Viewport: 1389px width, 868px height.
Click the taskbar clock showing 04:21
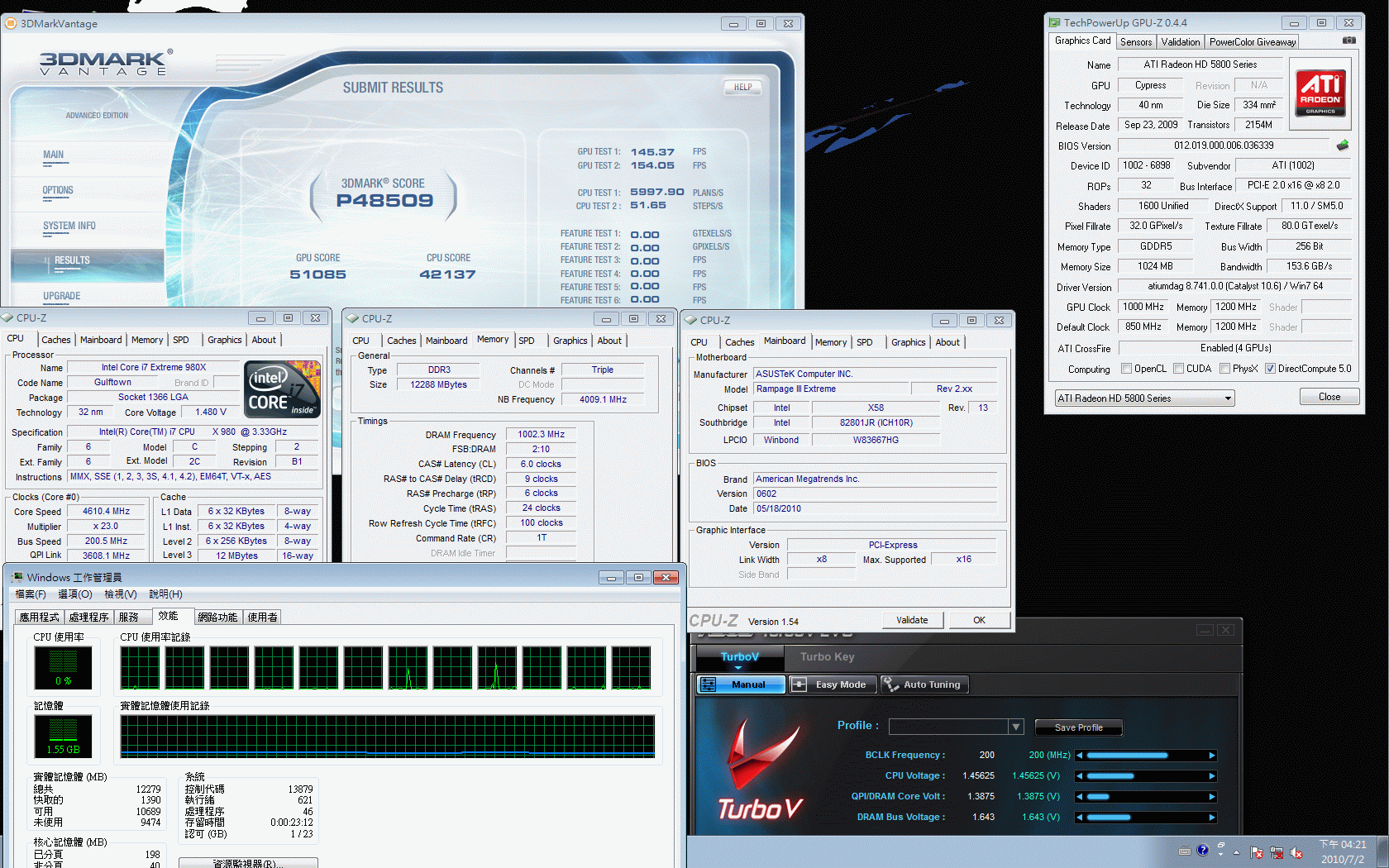click(1343, 852)
